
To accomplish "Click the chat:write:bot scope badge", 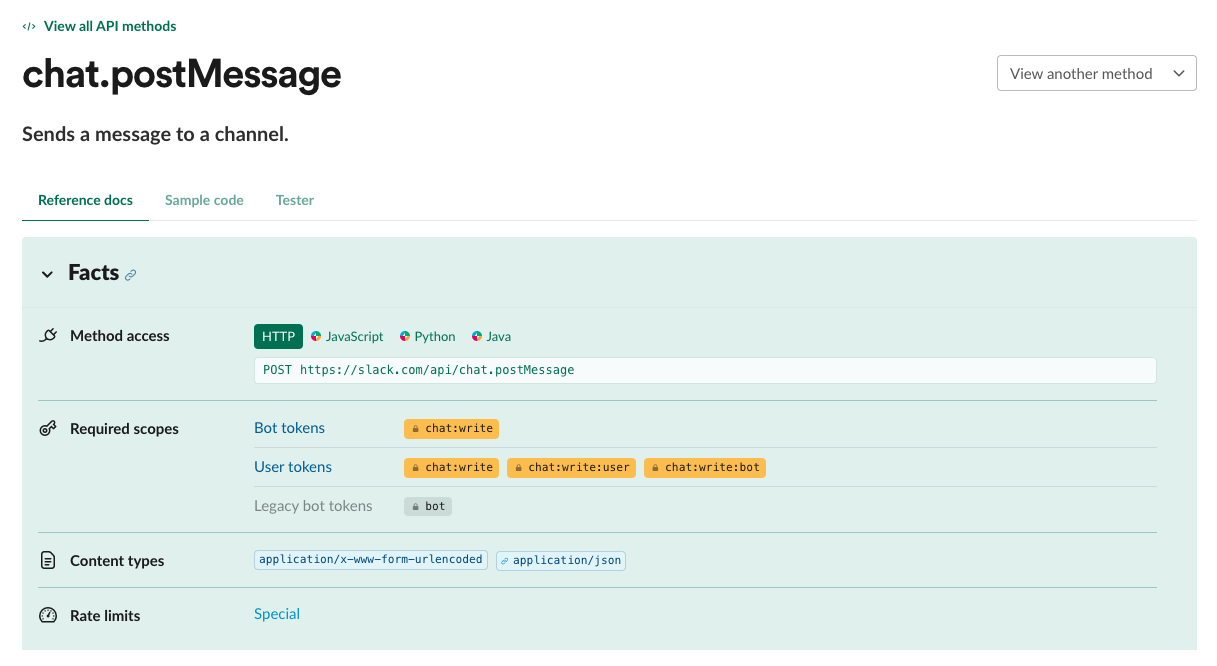I will (x=705, y=467).
